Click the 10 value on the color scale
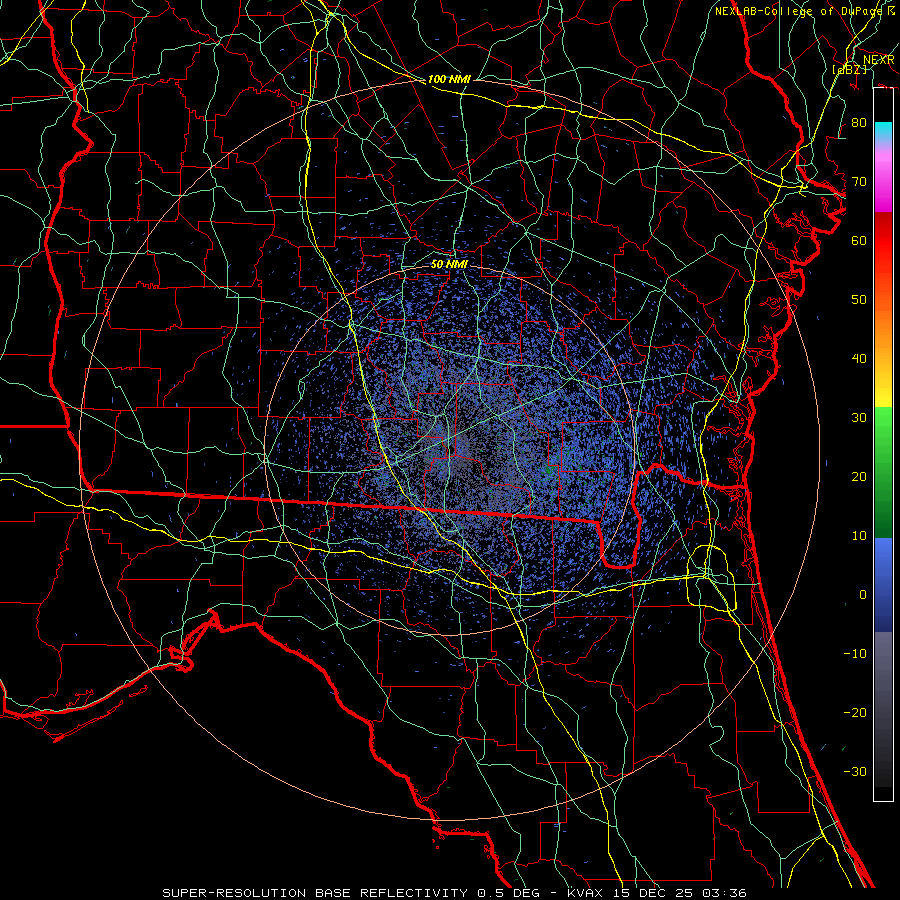The height and width of the screenshot is (900, 900). (859, 536)
